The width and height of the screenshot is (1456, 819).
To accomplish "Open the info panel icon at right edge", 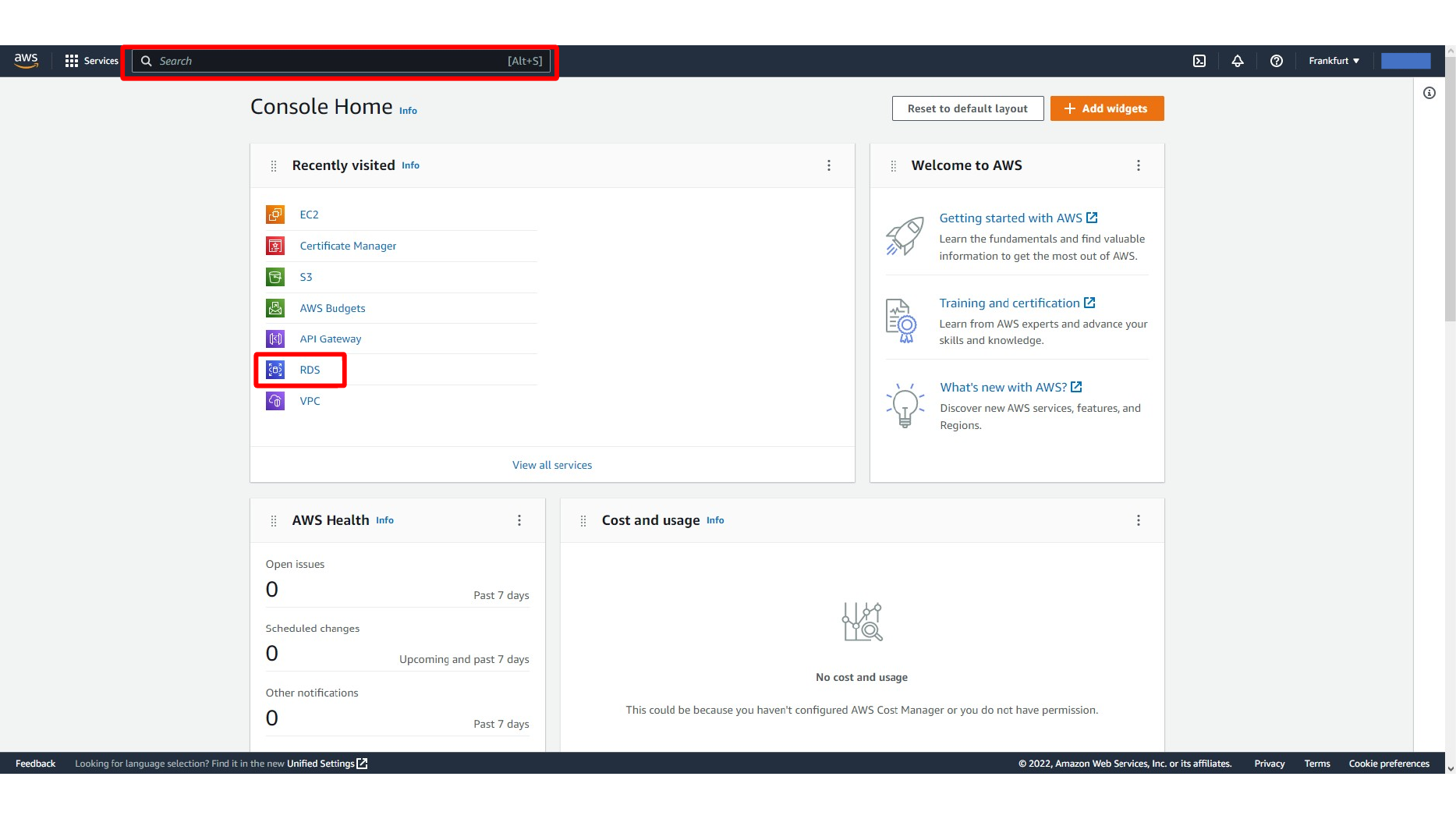I will pyautogui.click(x=1429, y=93).
